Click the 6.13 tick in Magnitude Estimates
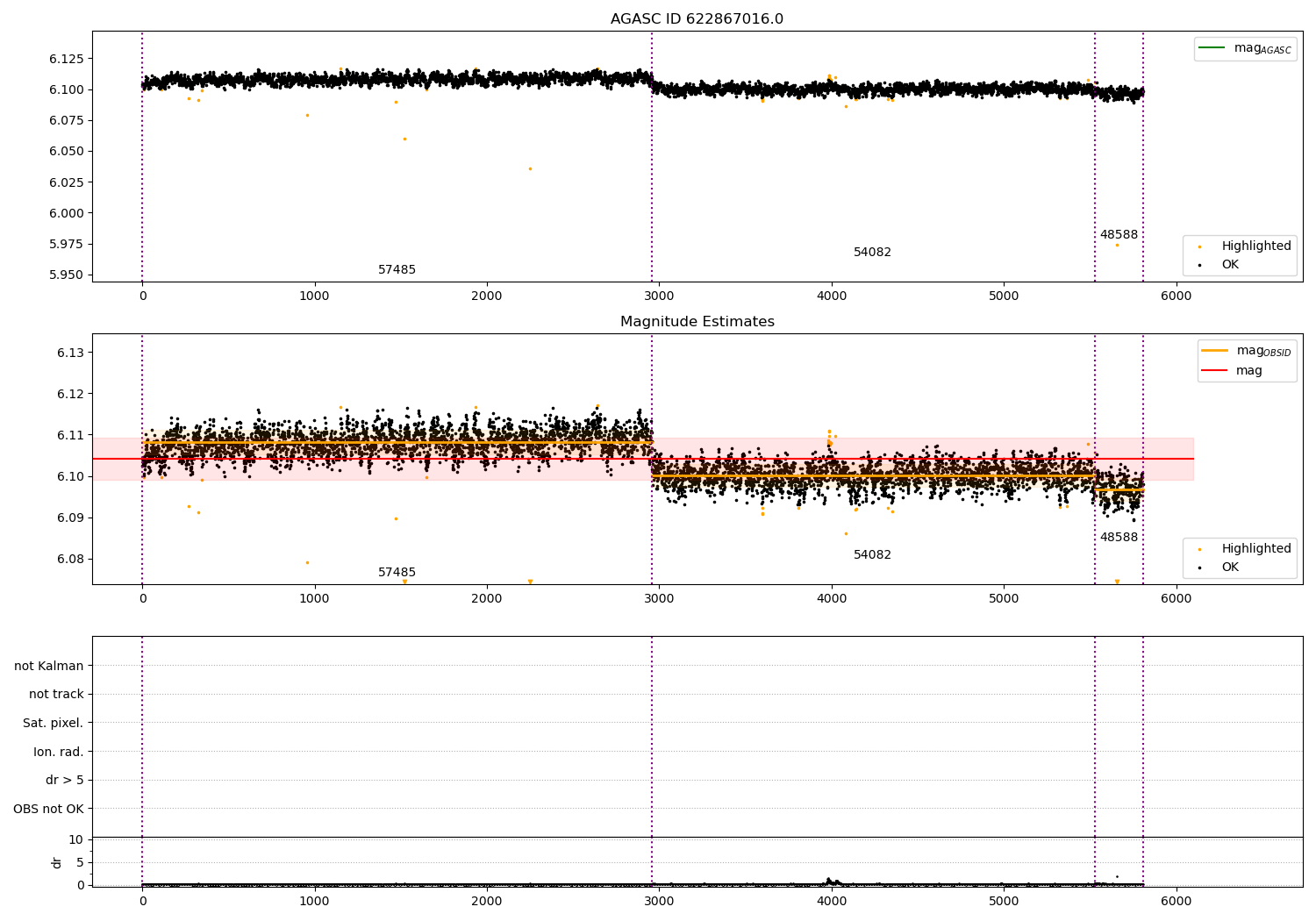This screenshot has width=1316, height=921. click(70, 353)
